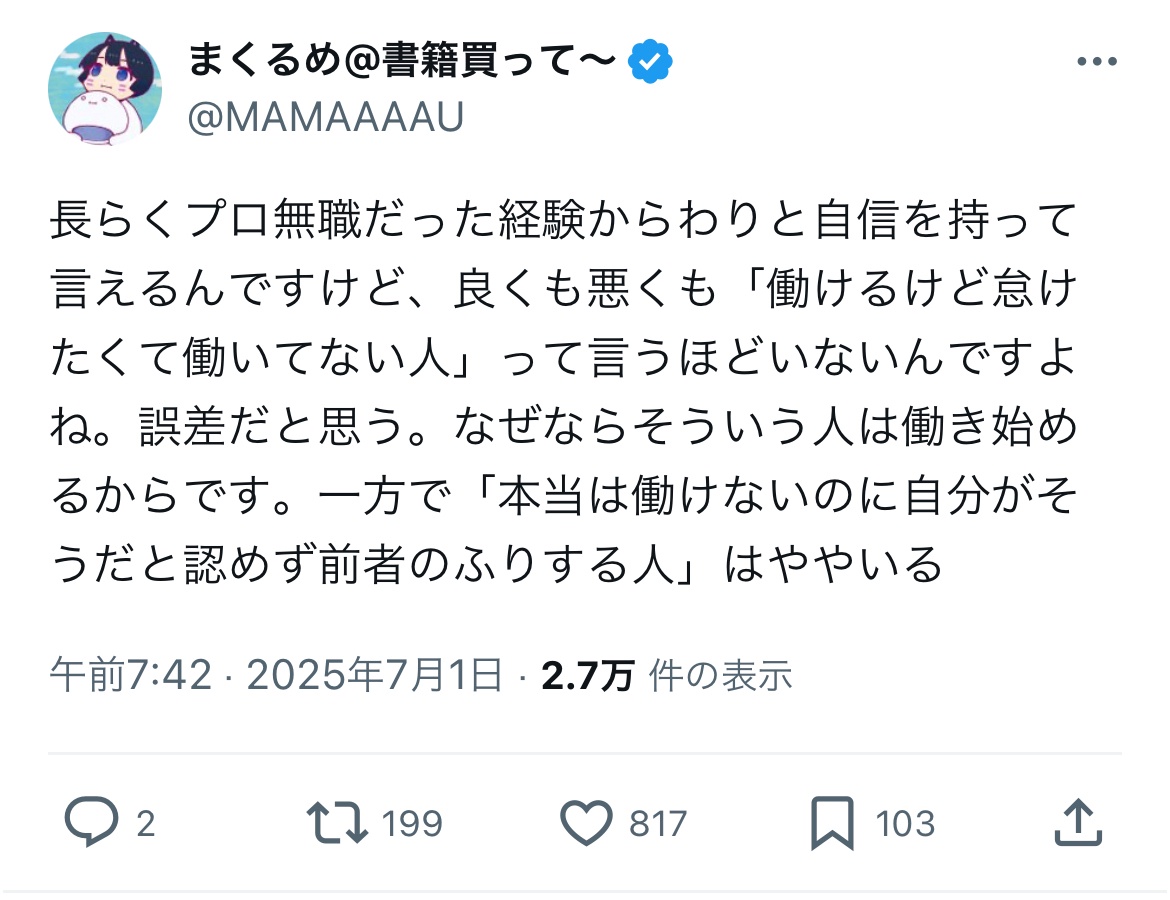Open the three-dot more options menu
The image size is (1170, 900).
click(x=1097, y=61)
